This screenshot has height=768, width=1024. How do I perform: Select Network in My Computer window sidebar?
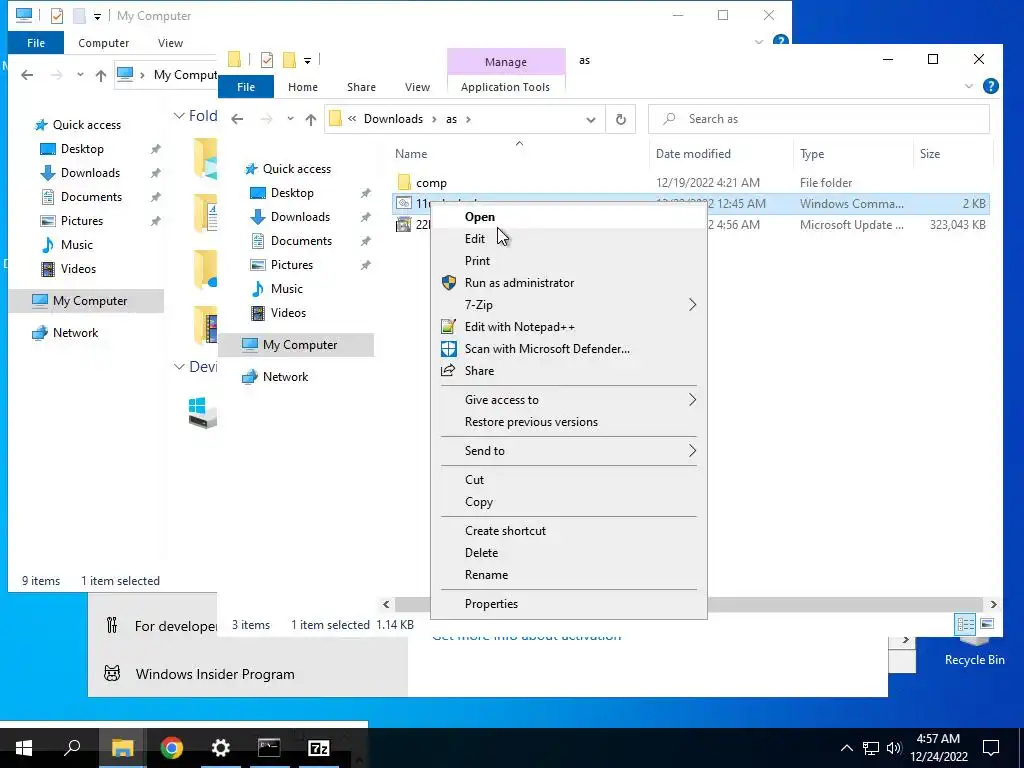click(x=76, y=333)
